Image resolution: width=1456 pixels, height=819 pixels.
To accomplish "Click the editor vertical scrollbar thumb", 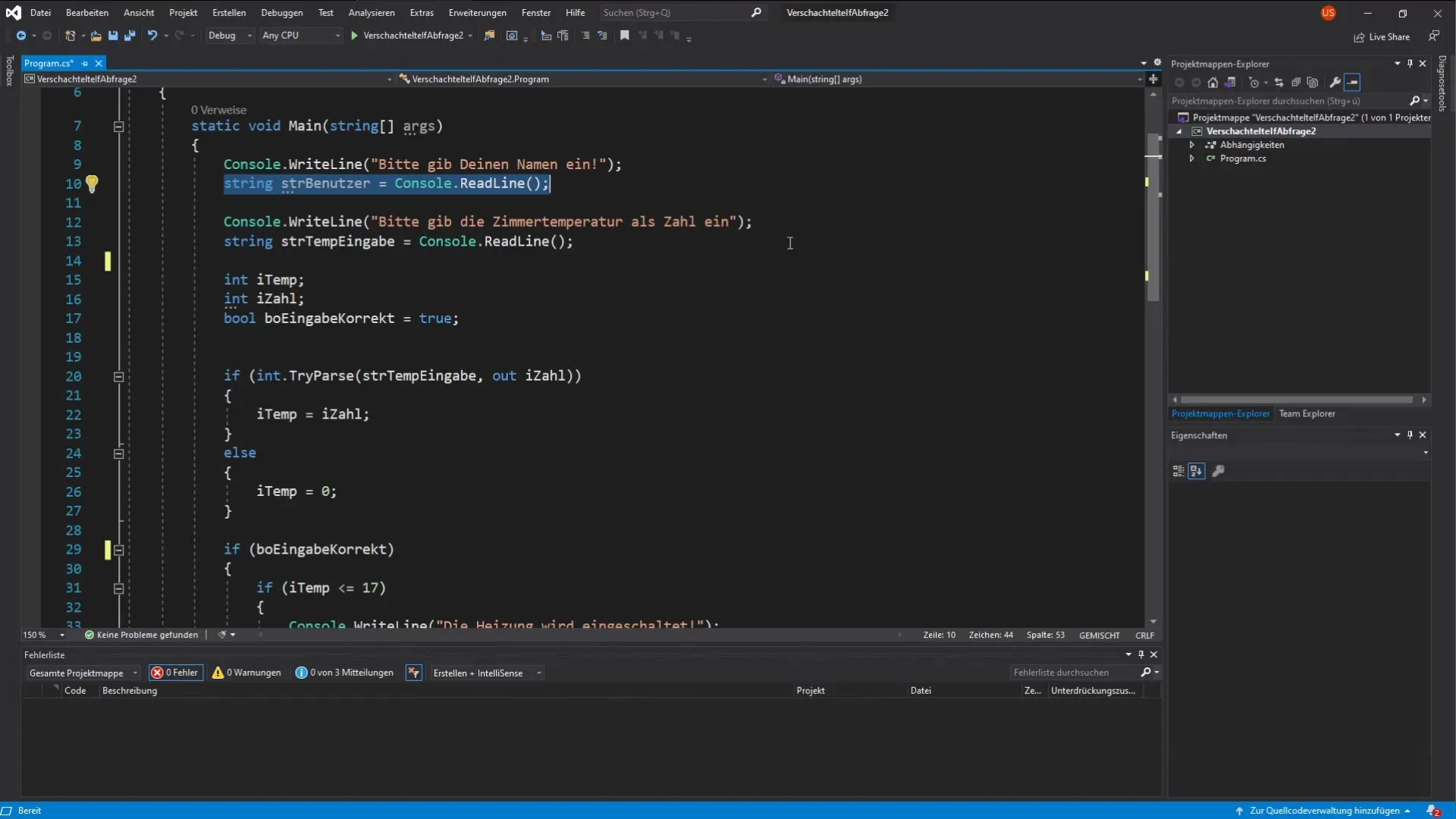I will click(x=1153, y=218).
